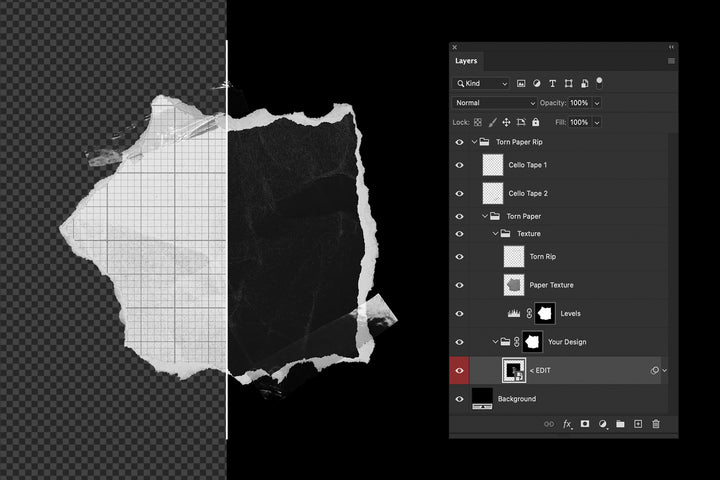Filter layers by smart object icon
Image resolution: width=720 pixels, height=480 pixels.
coord(584,84)
